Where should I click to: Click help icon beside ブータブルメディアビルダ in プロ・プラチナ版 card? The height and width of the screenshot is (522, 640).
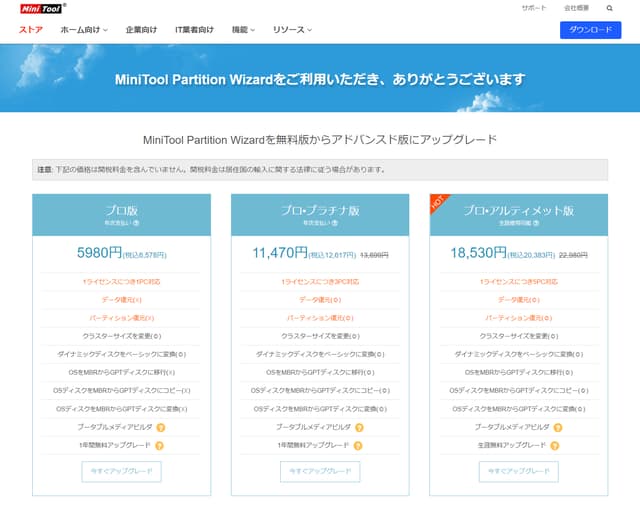(359, 428)
